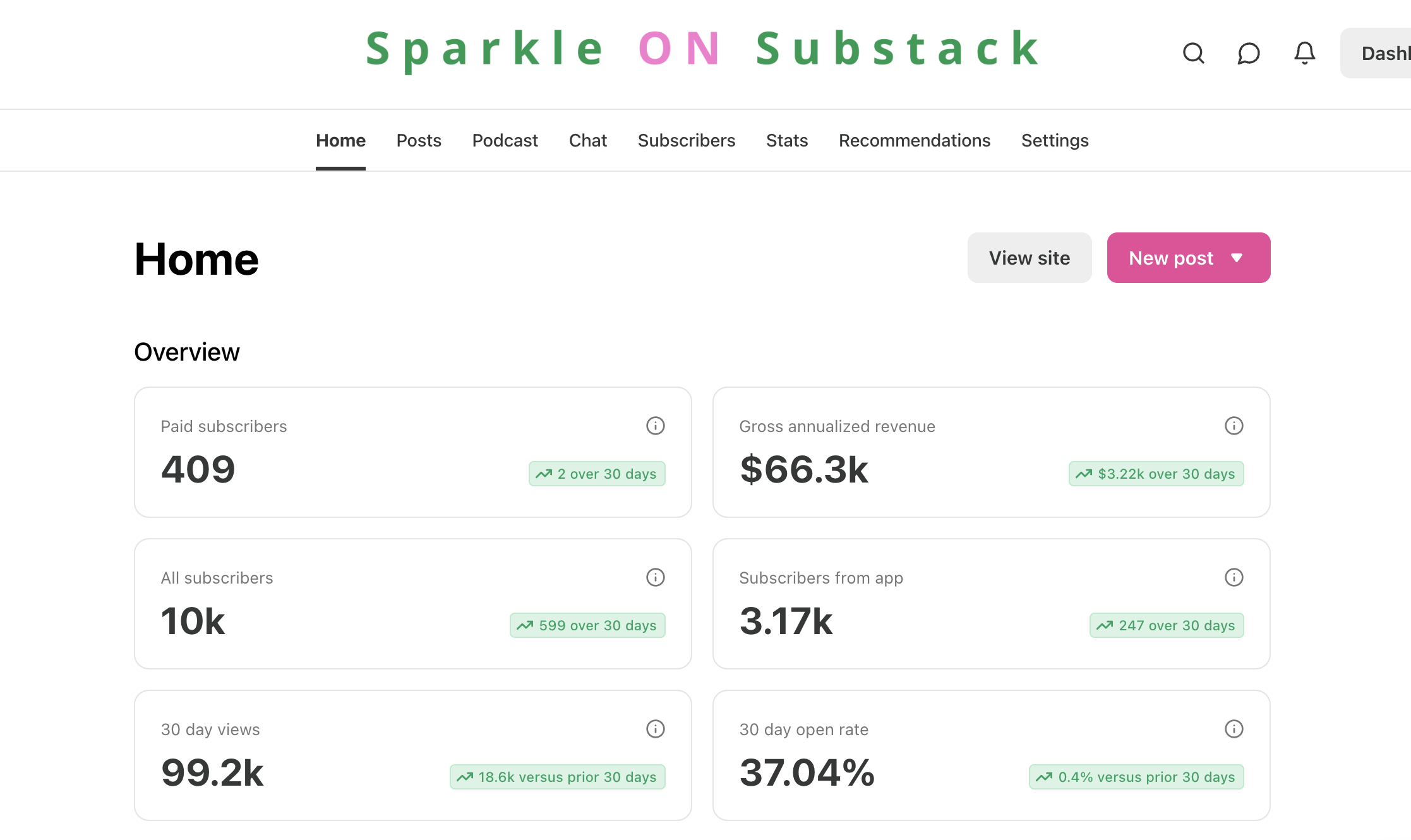The height and width of the screenshot is (840, 1411).
Task: Open the notifications bell icon
Action: (x=1304, y=53)
